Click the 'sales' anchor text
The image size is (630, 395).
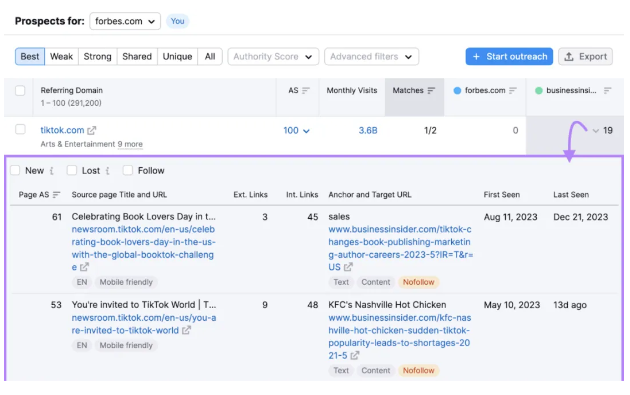click(x=339, y=217)
